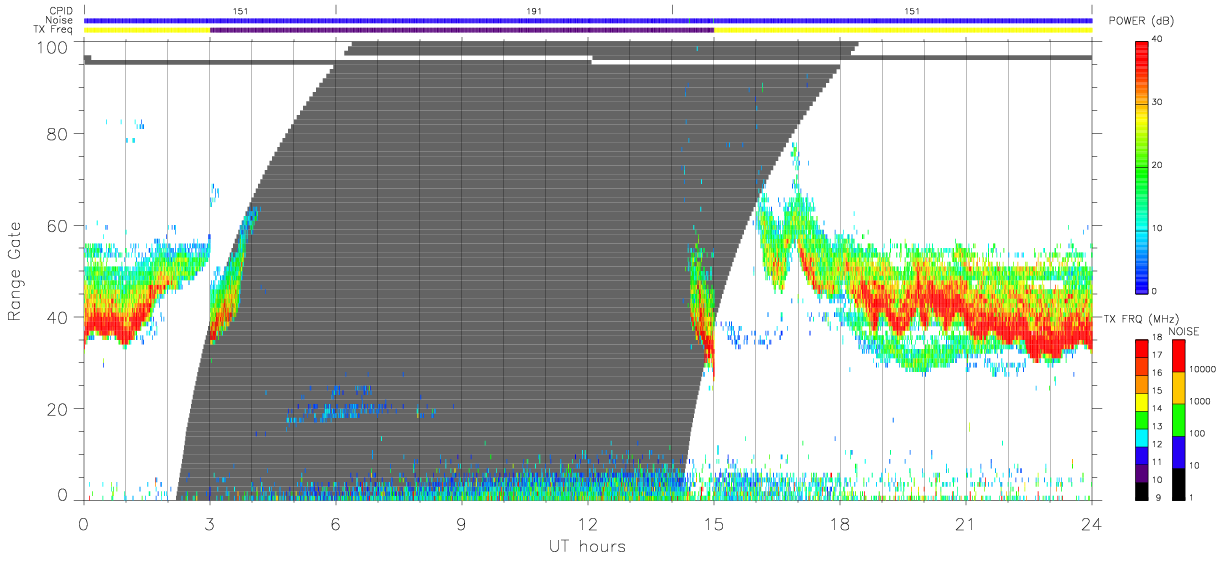Click the Range Gate tick label "20"
The width and height of the screenshot is (1228, 567).
[59, 409]
